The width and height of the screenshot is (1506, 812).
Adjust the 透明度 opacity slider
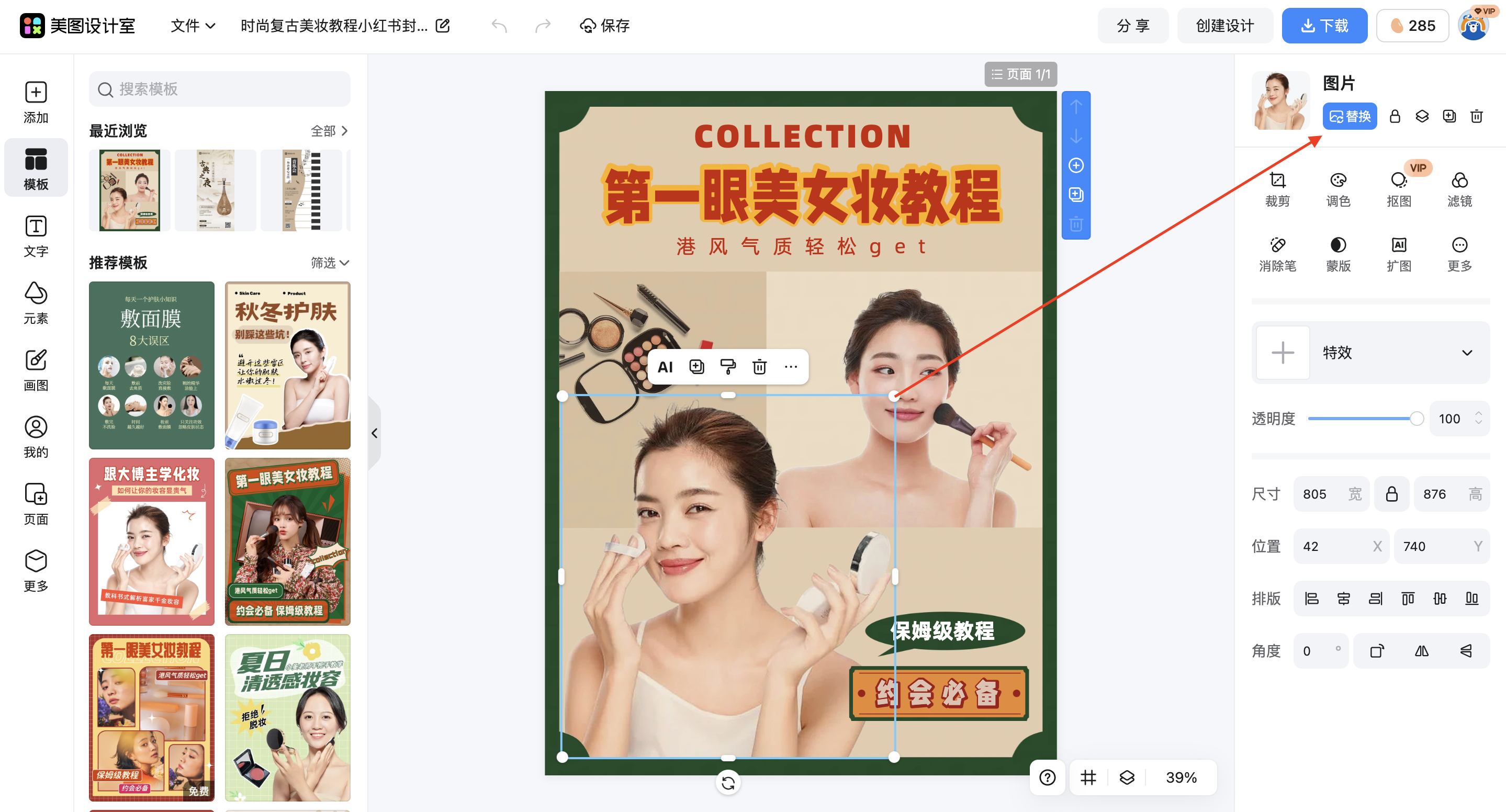(1415, 419)
